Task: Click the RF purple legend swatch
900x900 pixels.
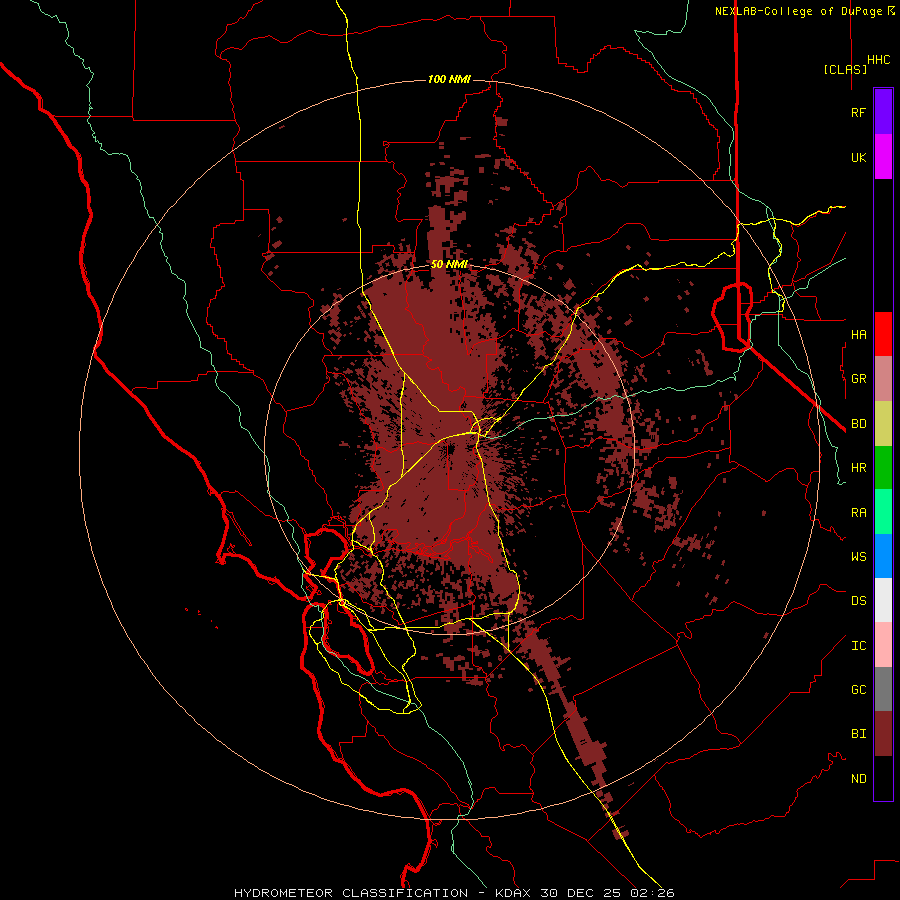Action: tap(883, 112)
